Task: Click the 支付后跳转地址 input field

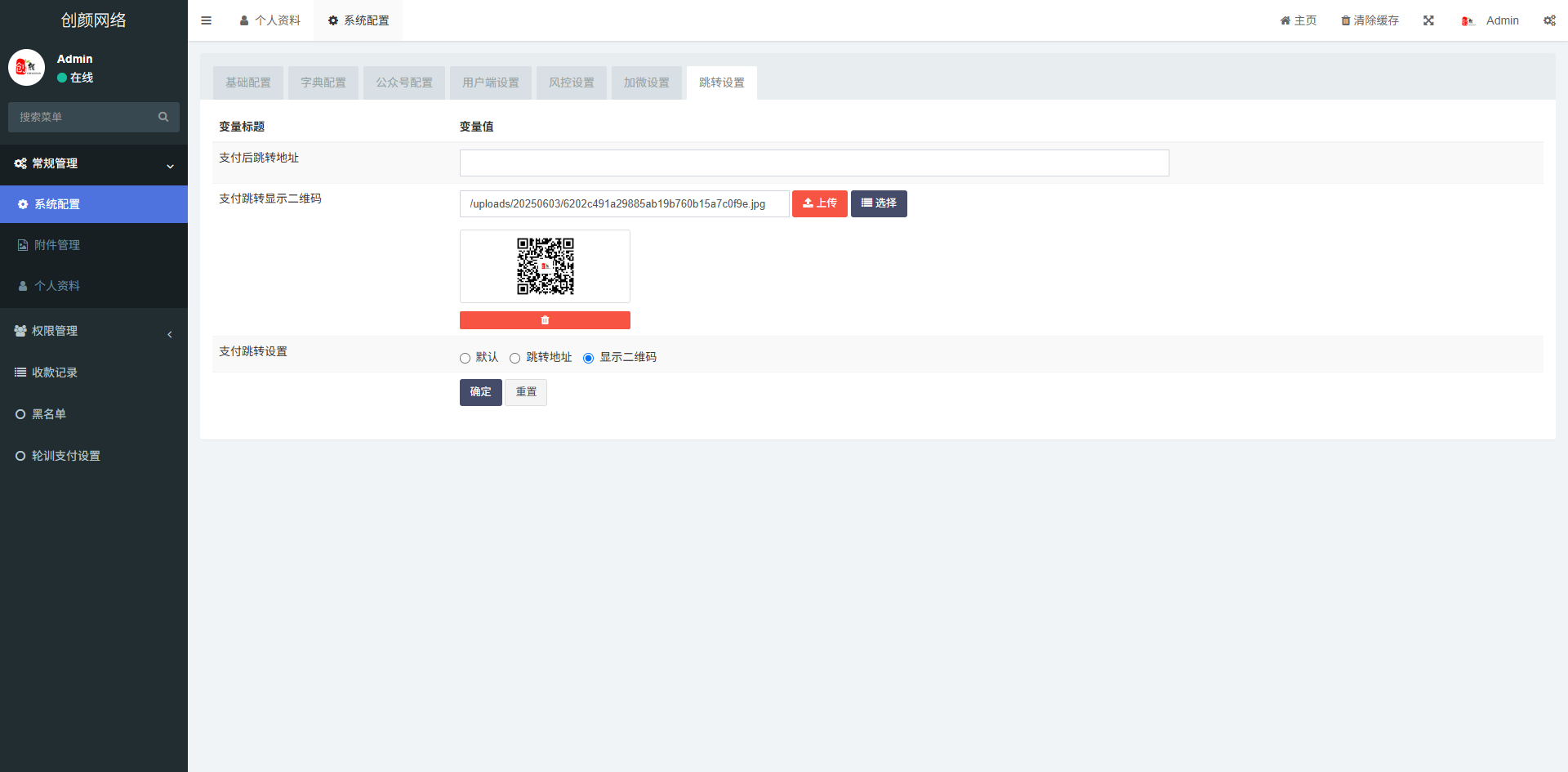Action: [813, 163]
